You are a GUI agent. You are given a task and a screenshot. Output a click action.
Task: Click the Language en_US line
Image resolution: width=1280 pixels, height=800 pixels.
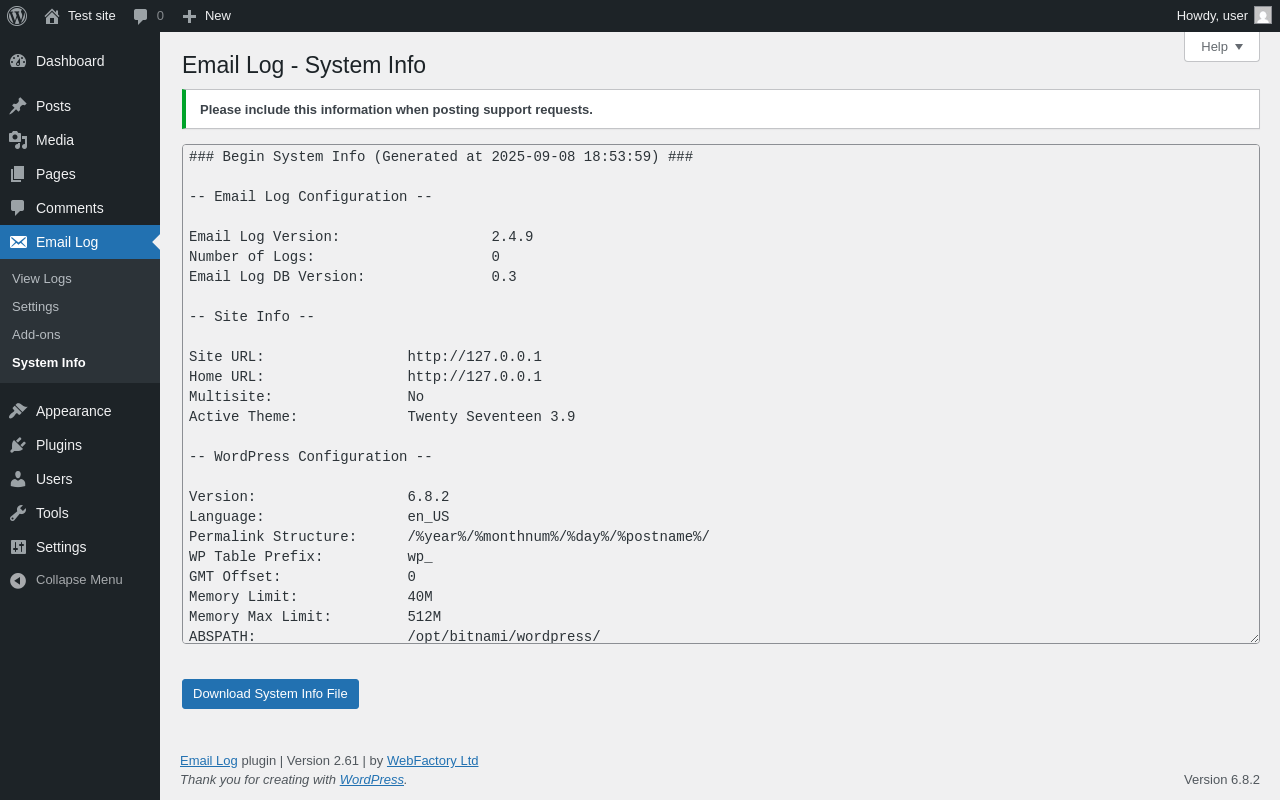[x=319, y=517]
